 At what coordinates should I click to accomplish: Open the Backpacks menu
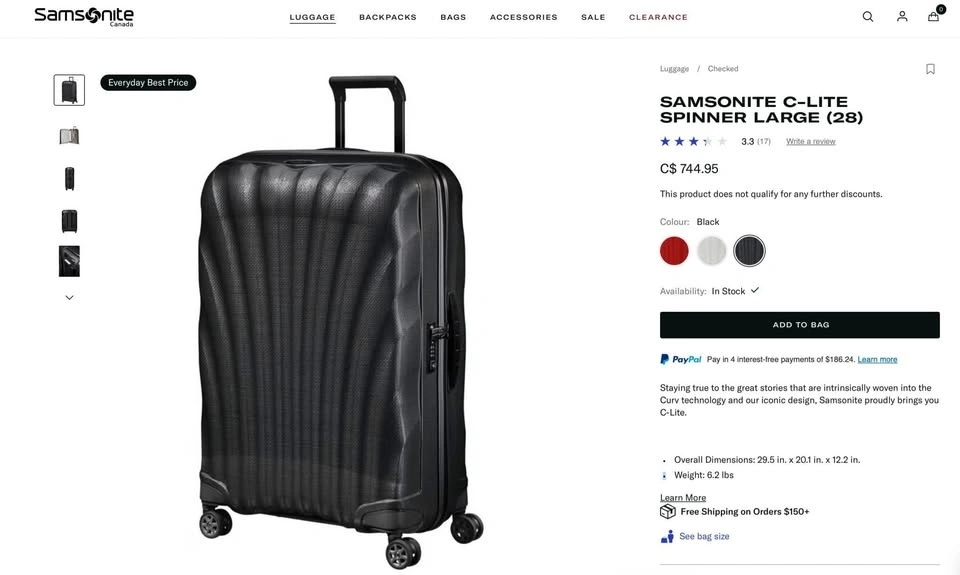pos(388,17)
